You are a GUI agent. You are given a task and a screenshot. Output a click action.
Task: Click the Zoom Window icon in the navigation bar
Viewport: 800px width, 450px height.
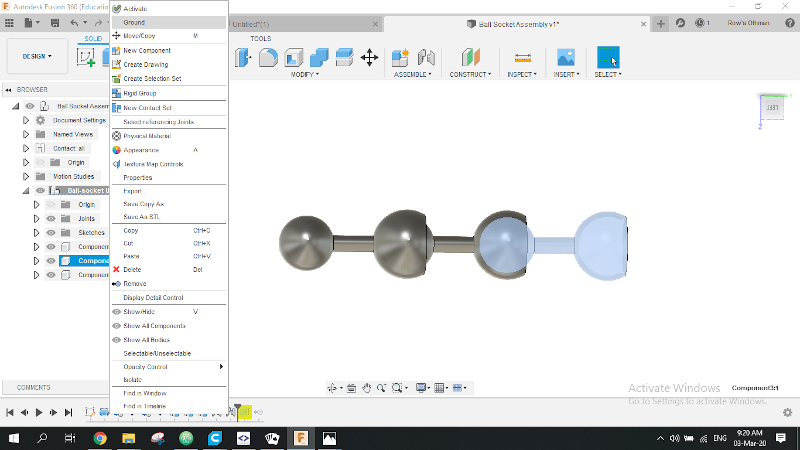tap(397, 388)
